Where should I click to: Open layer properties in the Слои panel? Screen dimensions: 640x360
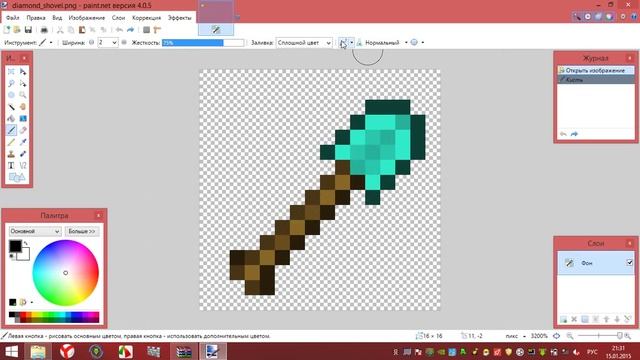628,319
